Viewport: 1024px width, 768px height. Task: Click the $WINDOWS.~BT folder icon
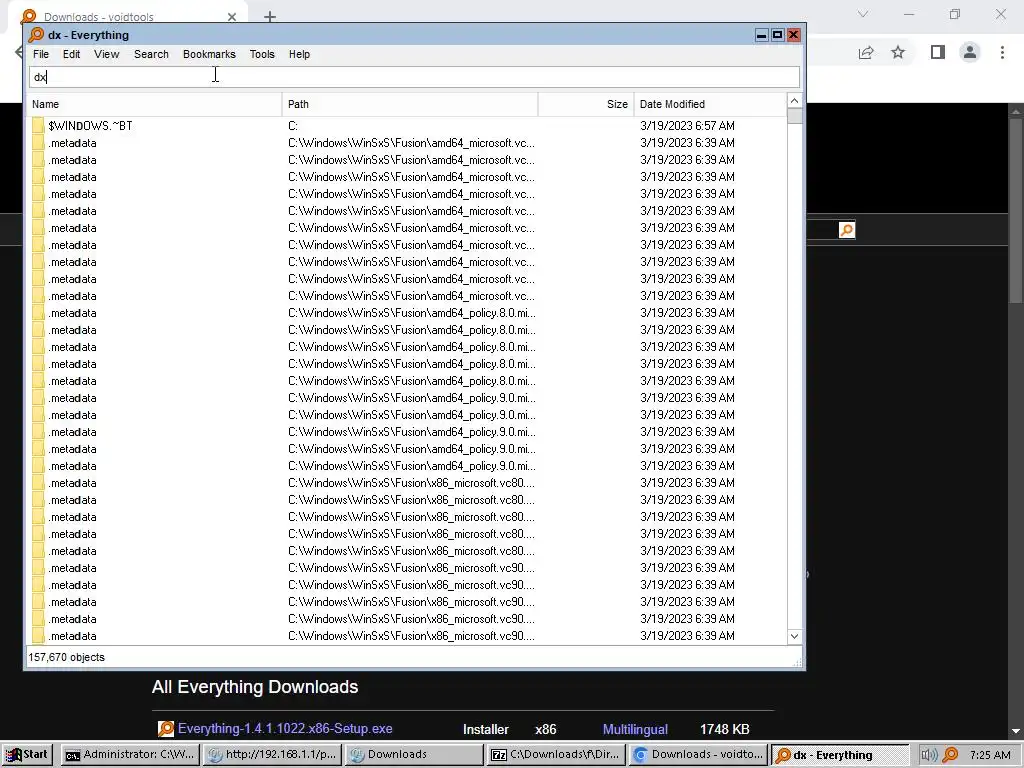[x=38, y=125]
